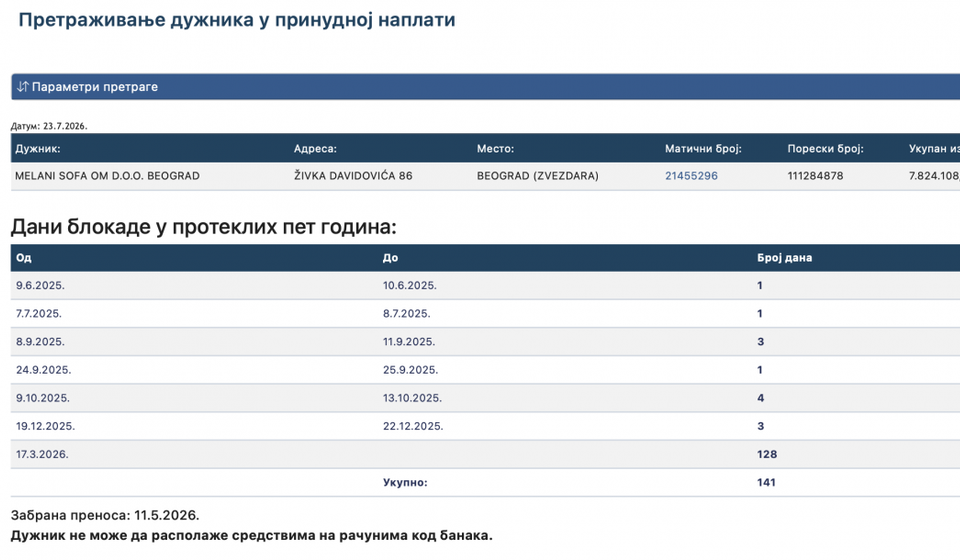
Task: Click the sort arrows icon beside Параметри претраге
Action: tap(23, 87)
